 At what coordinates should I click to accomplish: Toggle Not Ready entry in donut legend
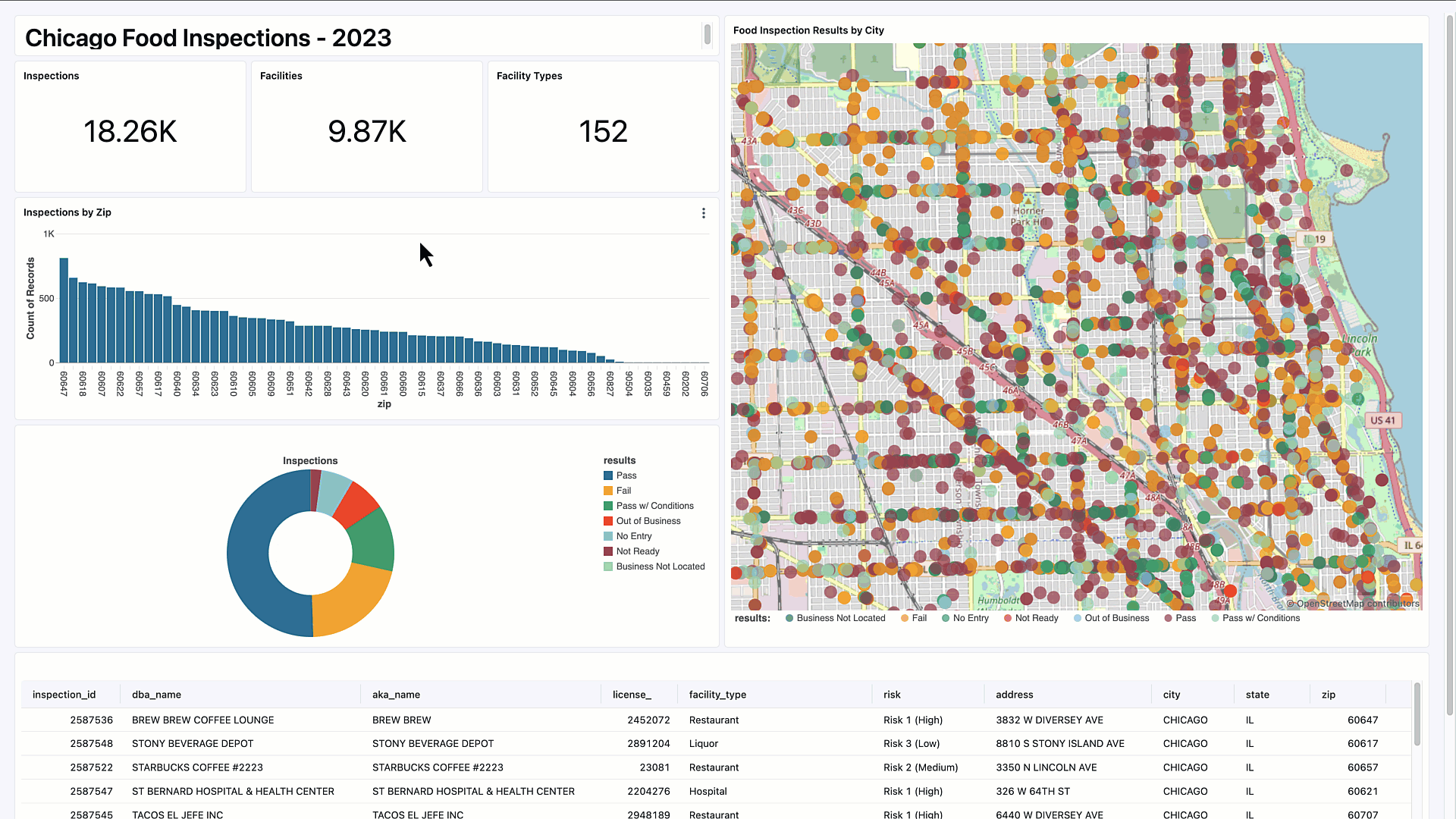tap(637, 551)
